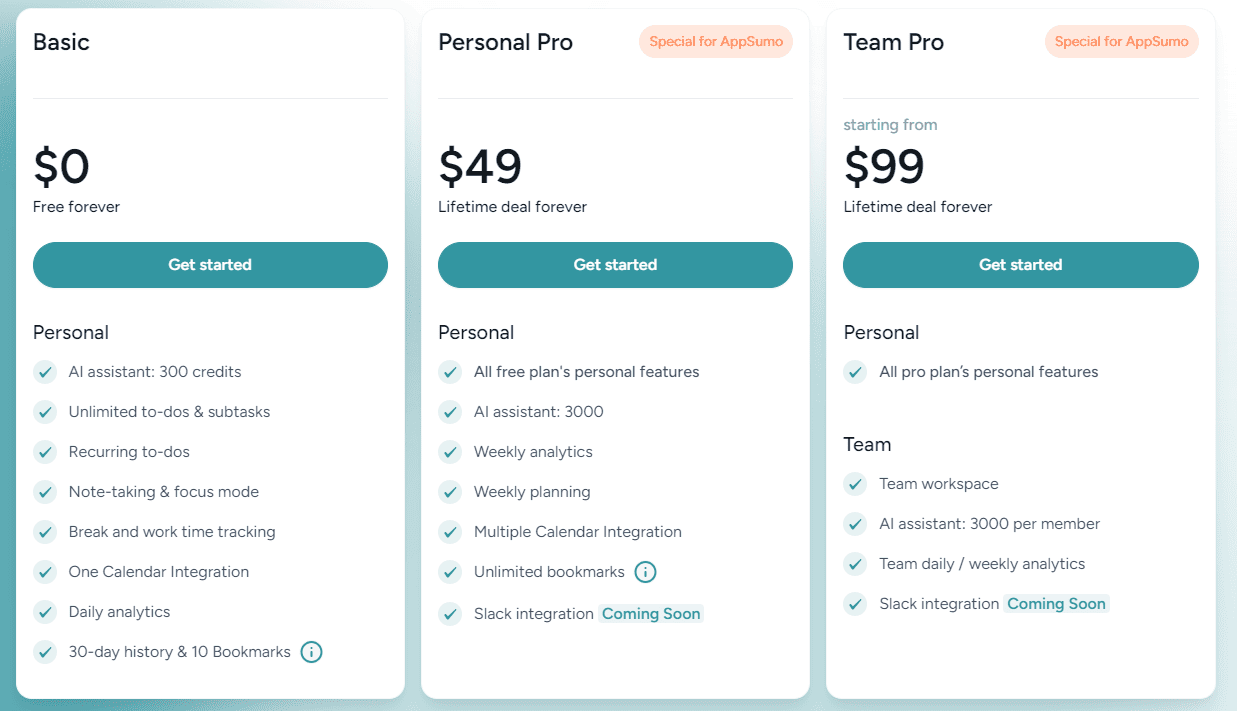
Task: Click the checkmark beside Weekly analytics
Action: tap(450, 451)
